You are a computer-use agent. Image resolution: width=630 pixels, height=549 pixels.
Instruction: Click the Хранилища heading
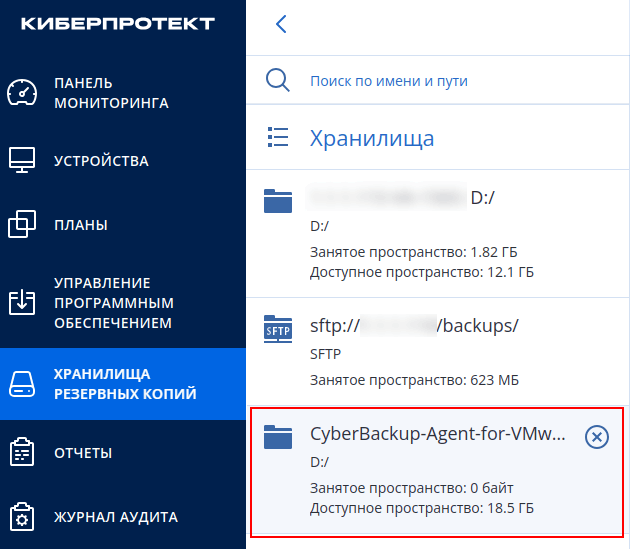[372, 138]
